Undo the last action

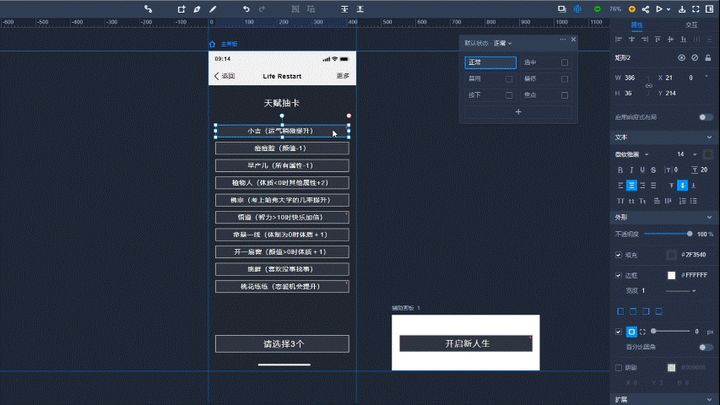click(247, 9)
